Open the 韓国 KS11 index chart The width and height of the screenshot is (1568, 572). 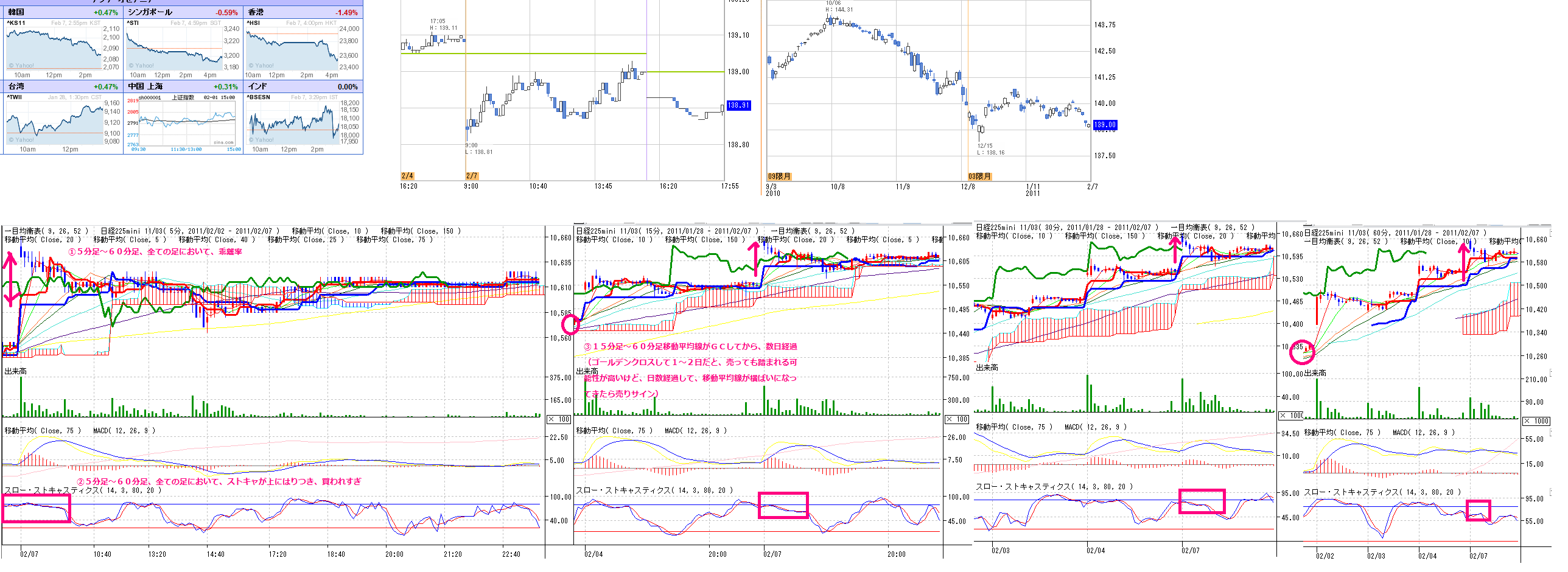[x=55, y=49]
